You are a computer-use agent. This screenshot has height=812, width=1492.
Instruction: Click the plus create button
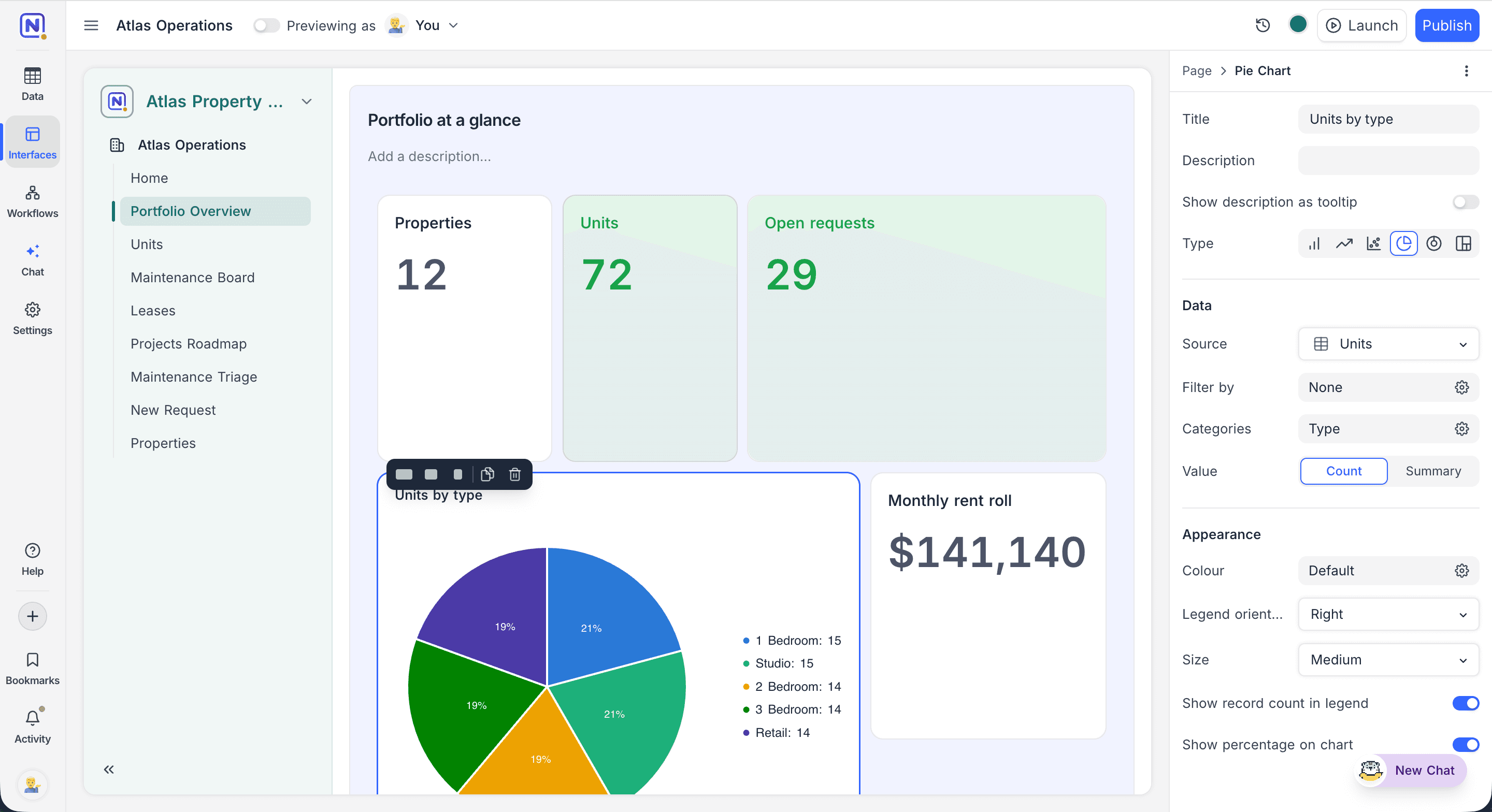[33, 616]
